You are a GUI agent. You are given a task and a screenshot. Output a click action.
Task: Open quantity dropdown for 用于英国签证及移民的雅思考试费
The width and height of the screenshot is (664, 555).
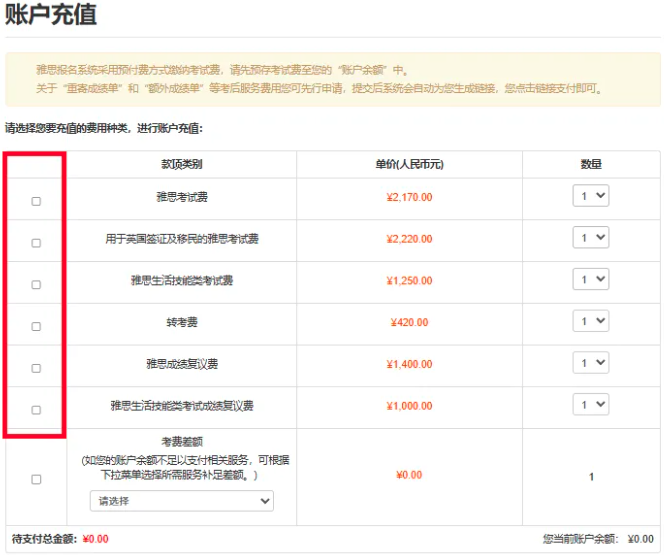click(591, 237)
